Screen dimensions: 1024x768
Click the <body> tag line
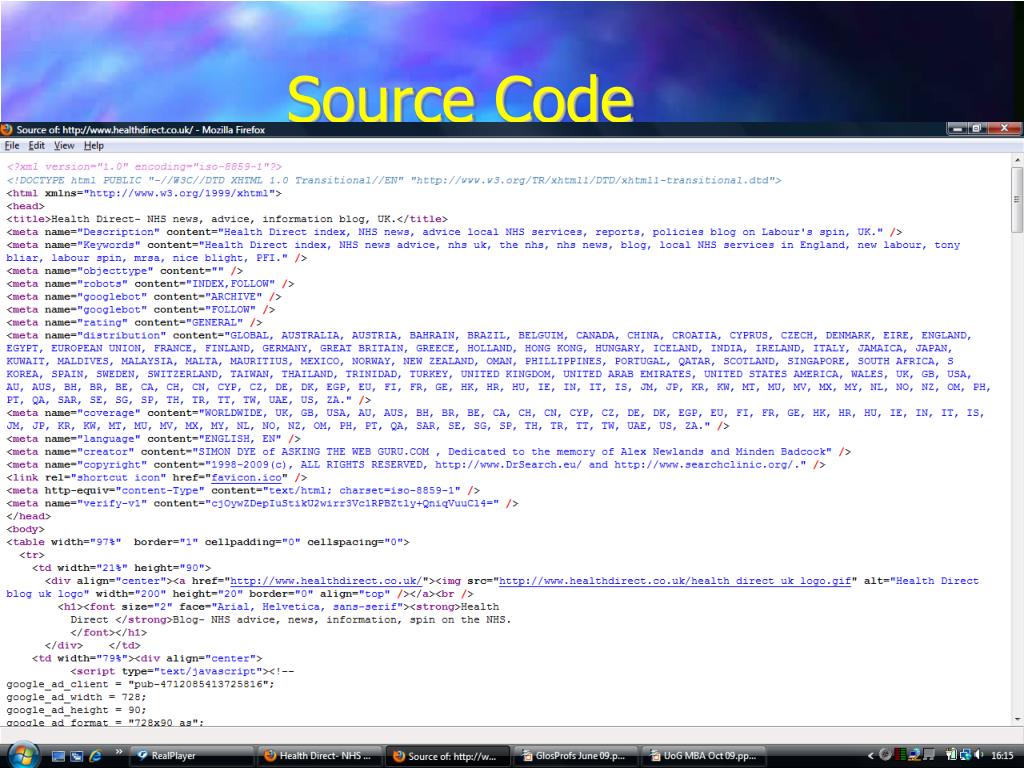pos(25,529)
